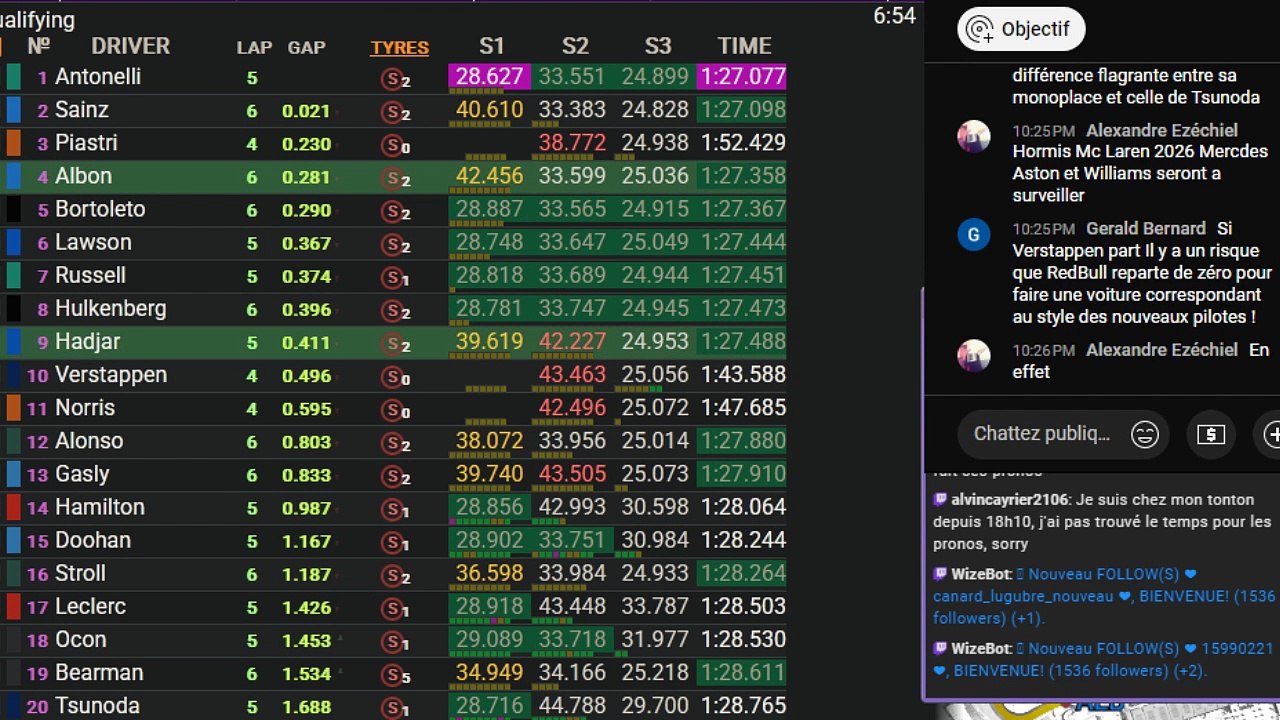Click the GAP column header
Screen dimensions: 1280x720
(x=306, y=47)
